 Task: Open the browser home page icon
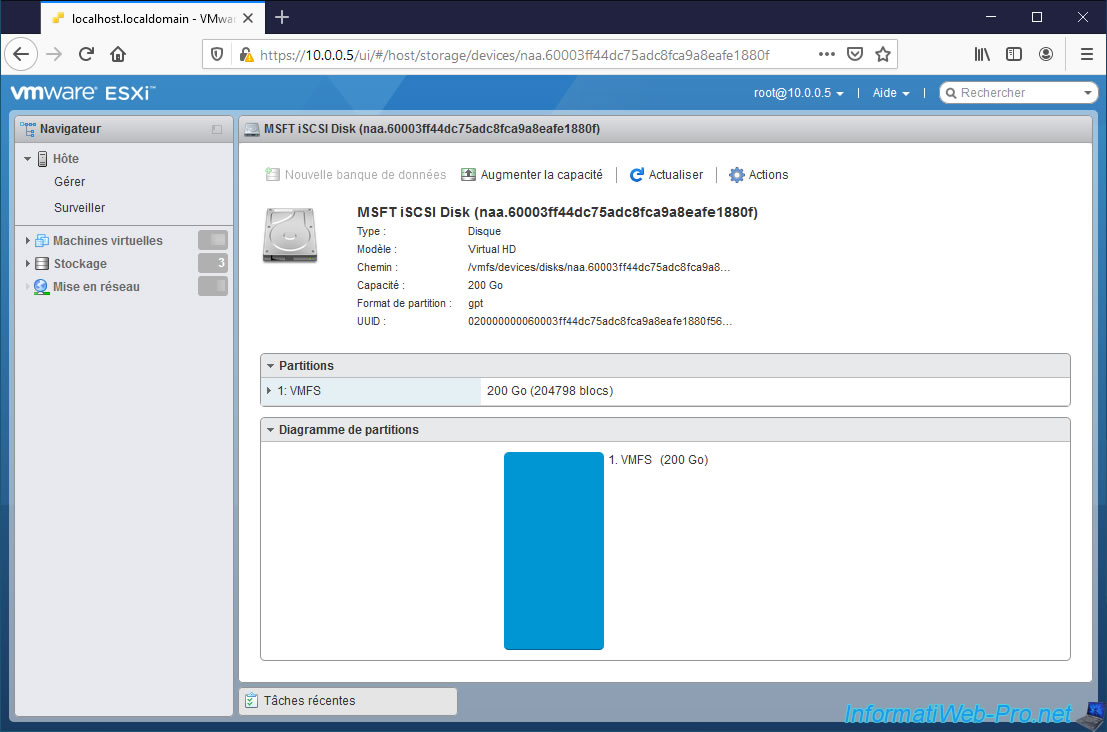point(118,54)
